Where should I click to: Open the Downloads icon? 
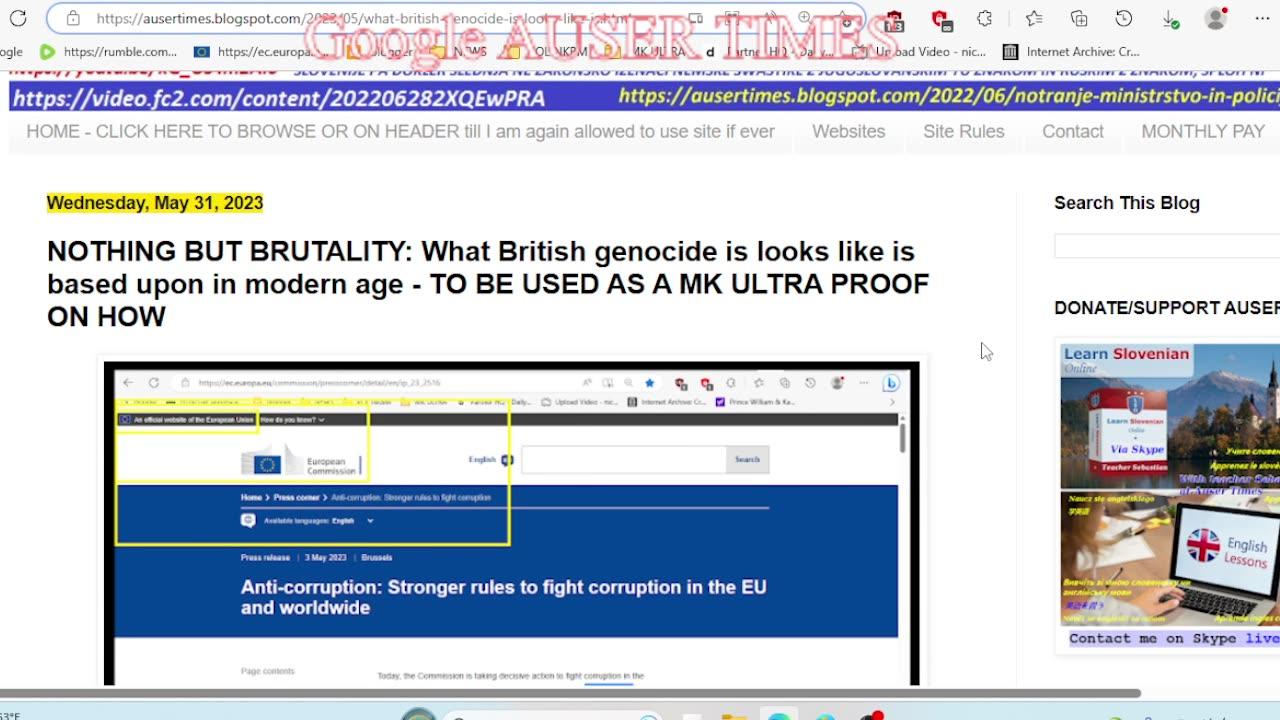click(x=1171, y=18)
